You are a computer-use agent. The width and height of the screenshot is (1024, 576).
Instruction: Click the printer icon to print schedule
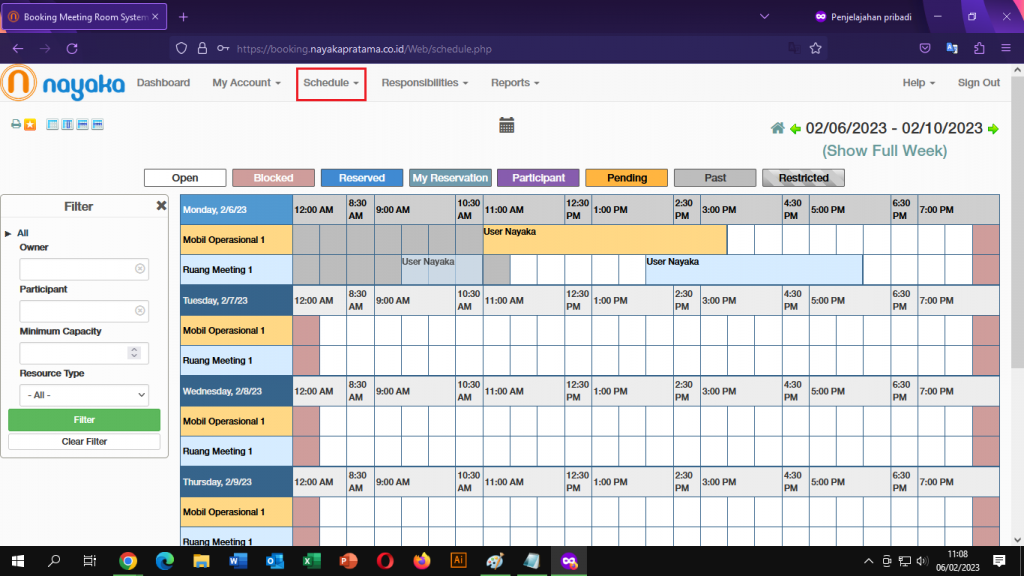point(16,125)
